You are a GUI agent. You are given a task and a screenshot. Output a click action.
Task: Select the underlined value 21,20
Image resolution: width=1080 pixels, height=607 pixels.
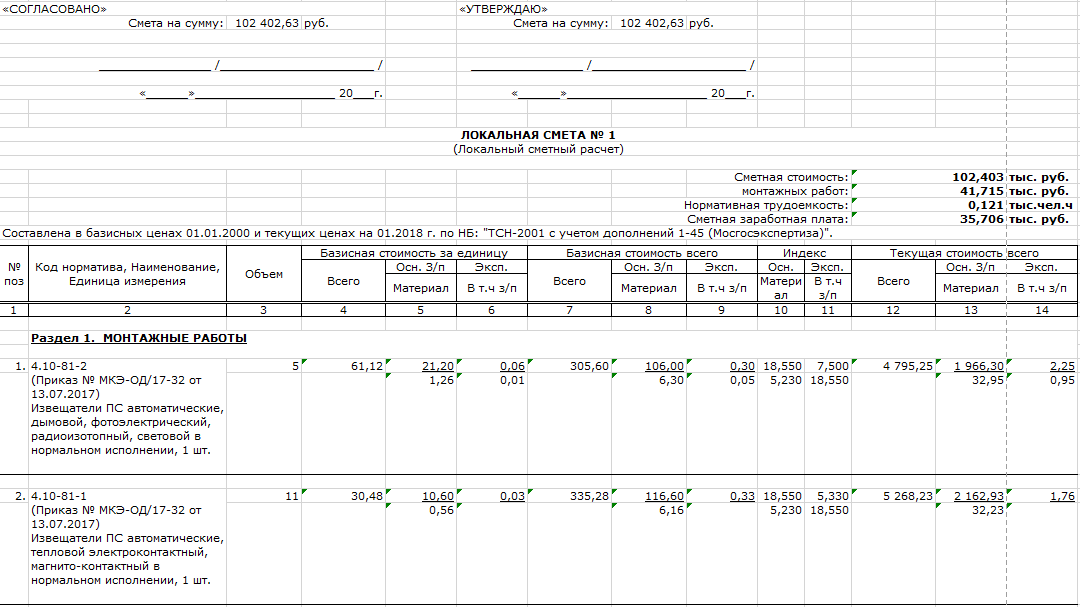(x=438, y=366)
